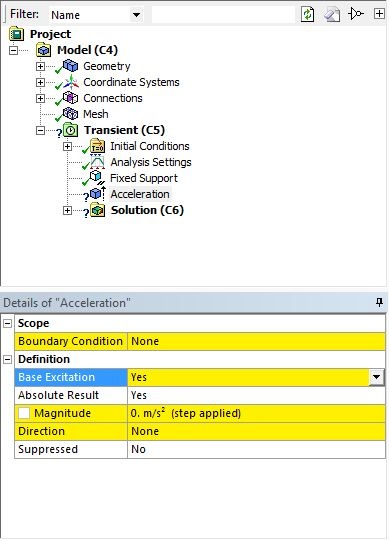Click the expand-all plus icon at toolbar right
This screenshot has width=389, height=541.
(x=379, y=14)
